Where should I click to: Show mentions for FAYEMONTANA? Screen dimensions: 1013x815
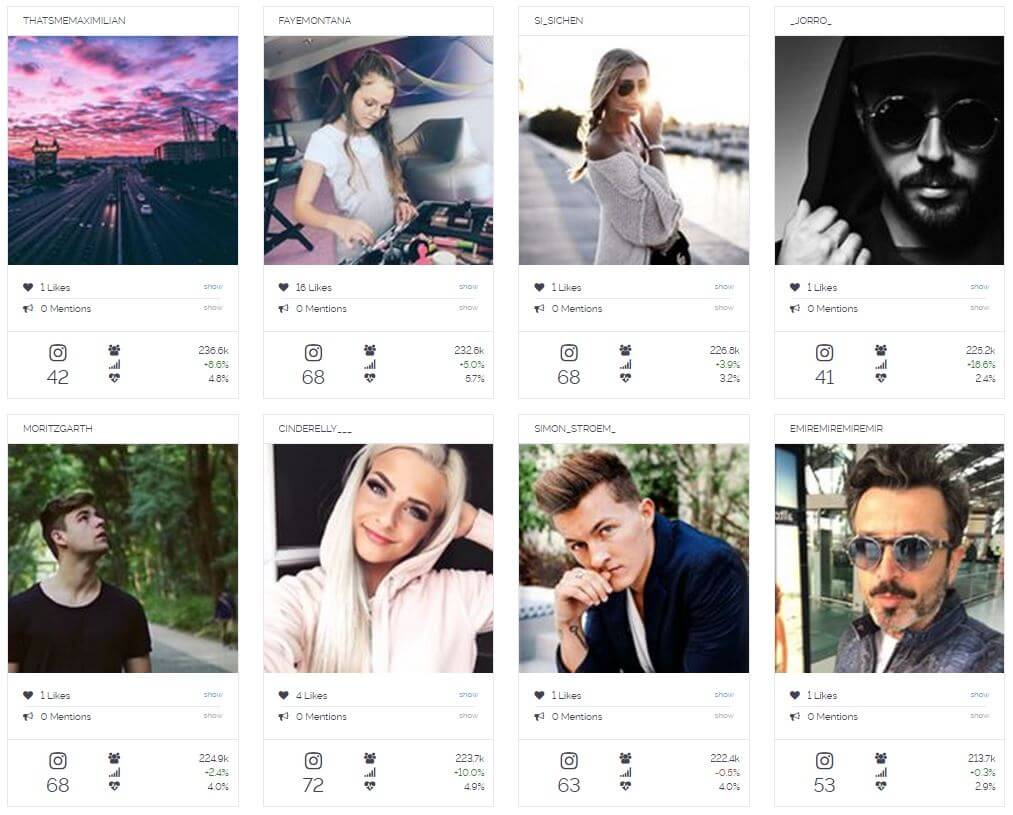468,308
